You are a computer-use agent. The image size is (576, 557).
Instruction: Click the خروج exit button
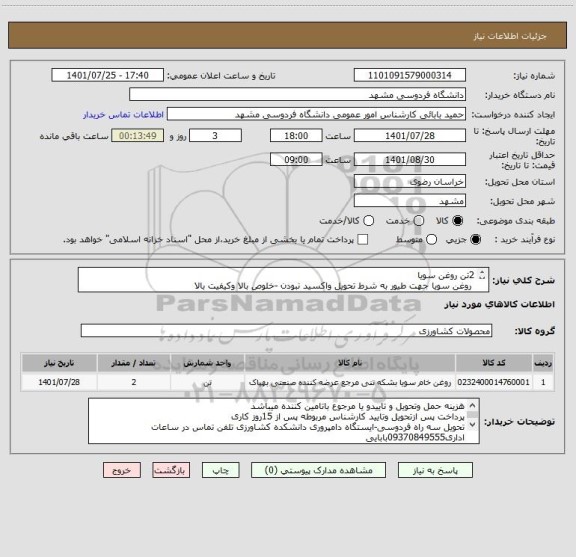(122, 470)
